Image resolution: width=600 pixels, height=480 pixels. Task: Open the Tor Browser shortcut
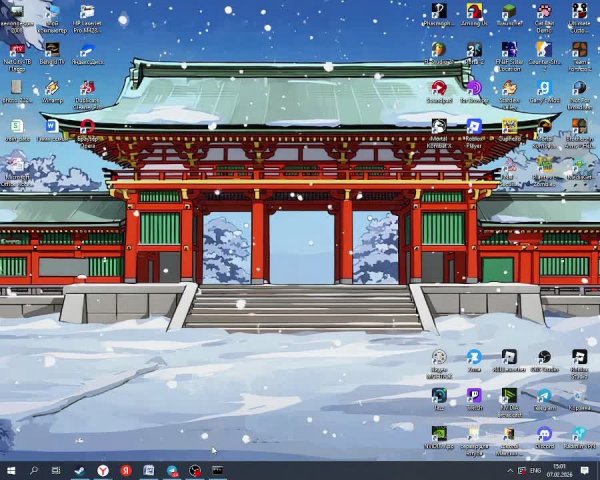pyautogui.click(x=474, y=92)
